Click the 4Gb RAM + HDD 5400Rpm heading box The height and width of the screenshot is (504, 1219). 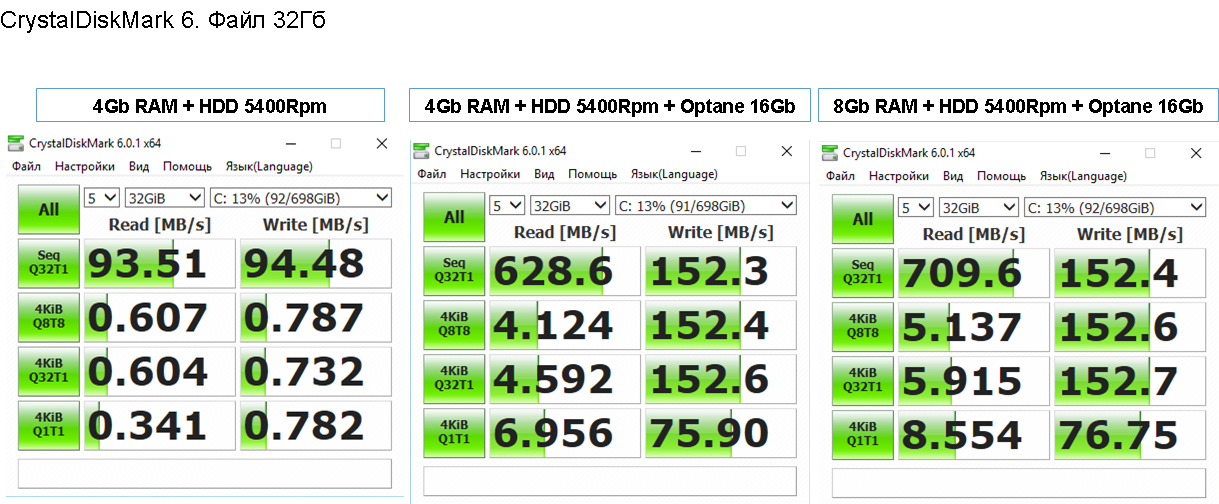pos(210,106)
